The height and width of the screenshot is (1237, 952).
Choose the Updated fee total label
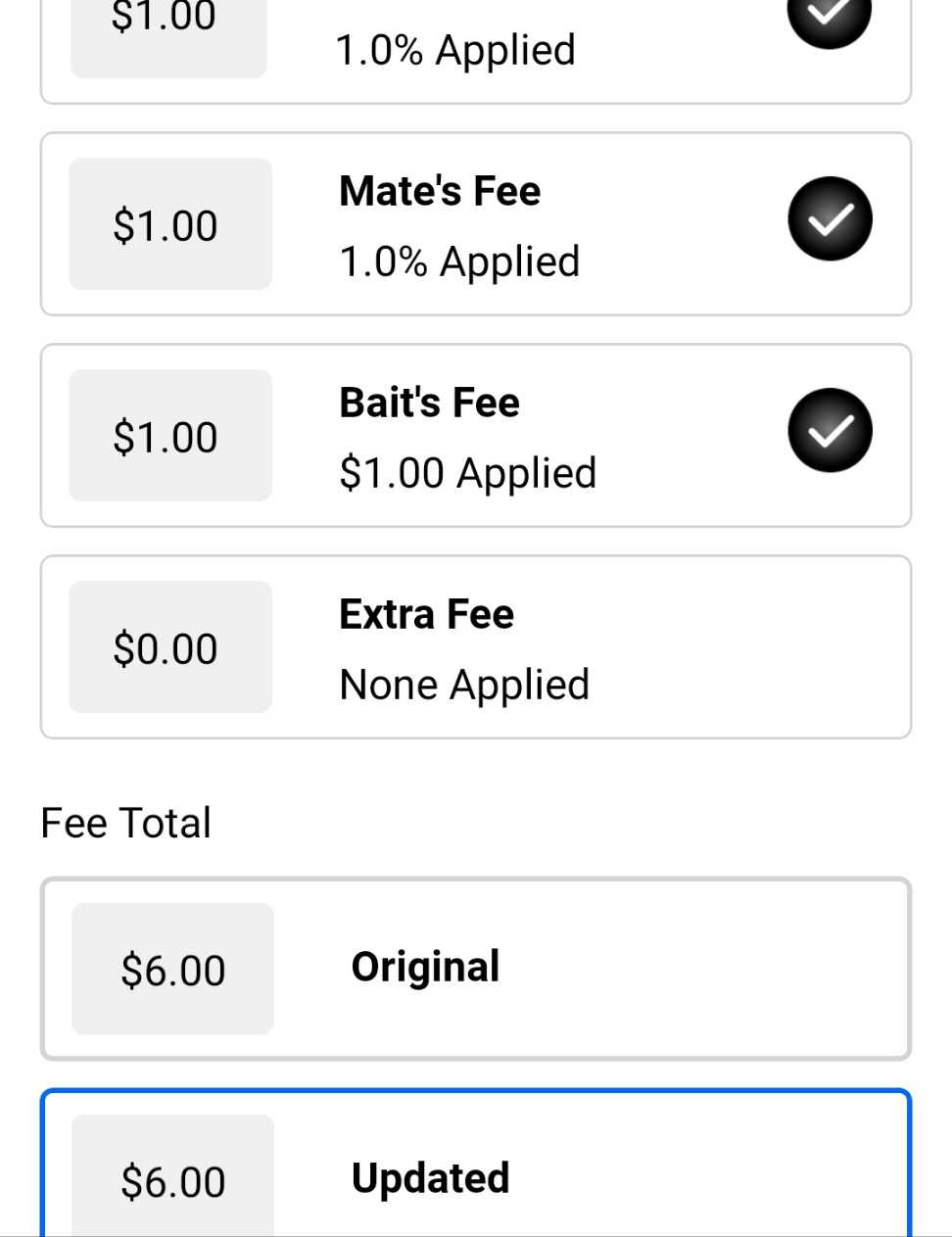tap(430, 1178)
